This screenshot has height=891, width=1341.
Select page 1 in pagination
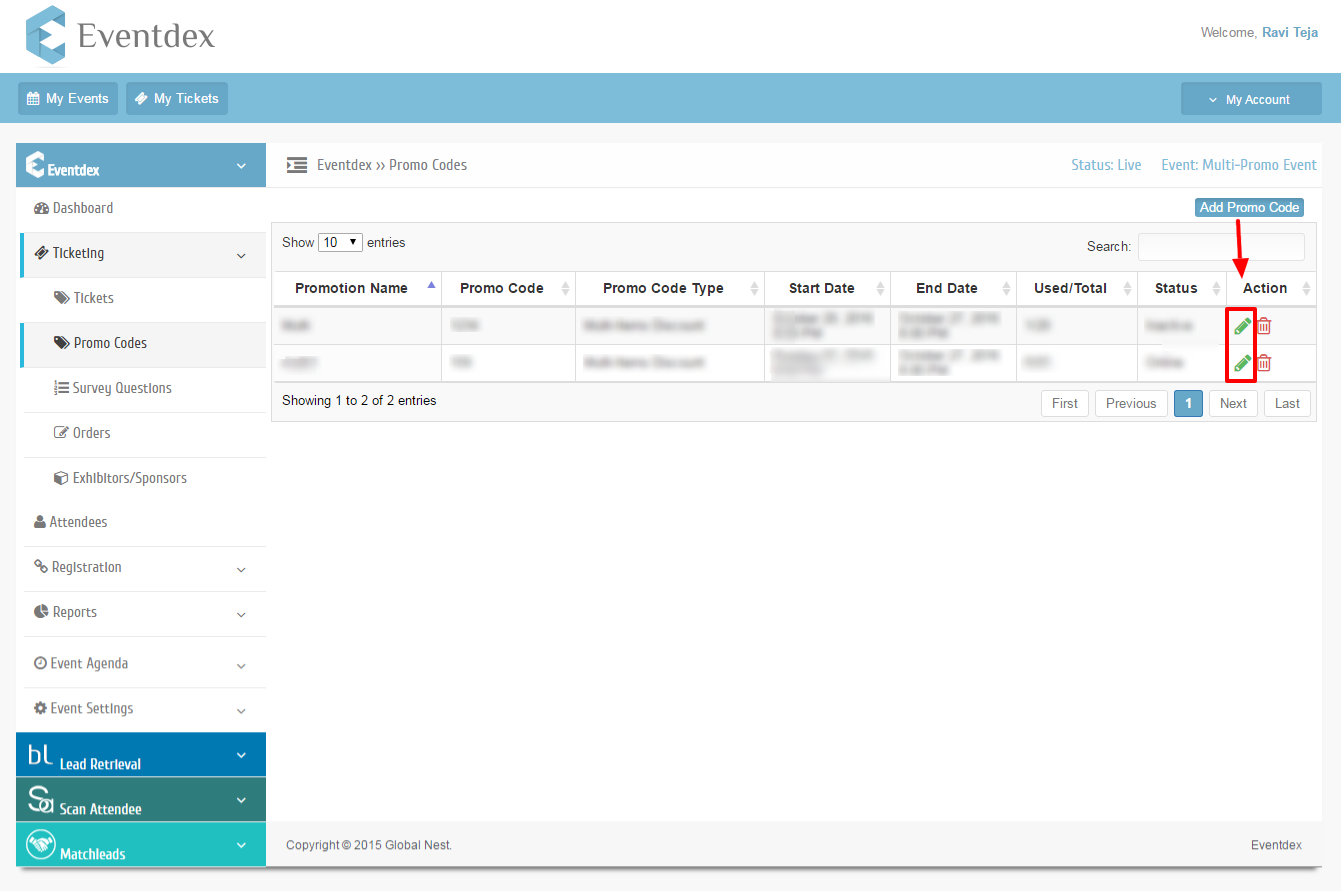pyautogui.click(x=1188, y=403)
